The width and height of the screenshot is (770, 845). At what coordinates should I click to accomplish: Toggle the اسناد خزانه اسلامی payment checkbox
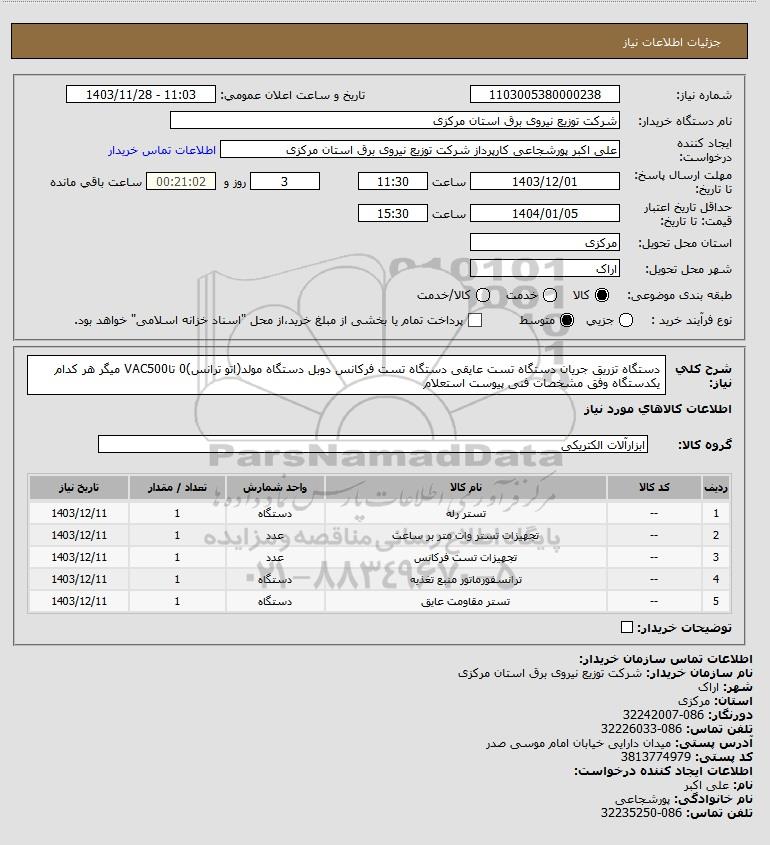tap(475, 321)
